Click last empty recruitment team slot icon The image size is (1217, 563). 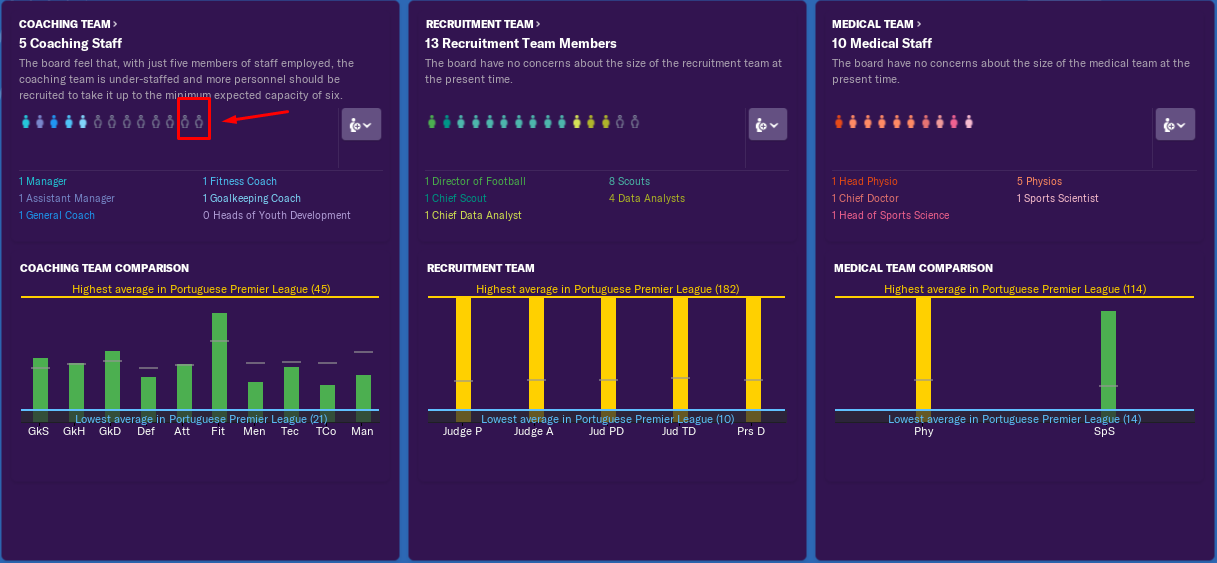coord(635,123)
